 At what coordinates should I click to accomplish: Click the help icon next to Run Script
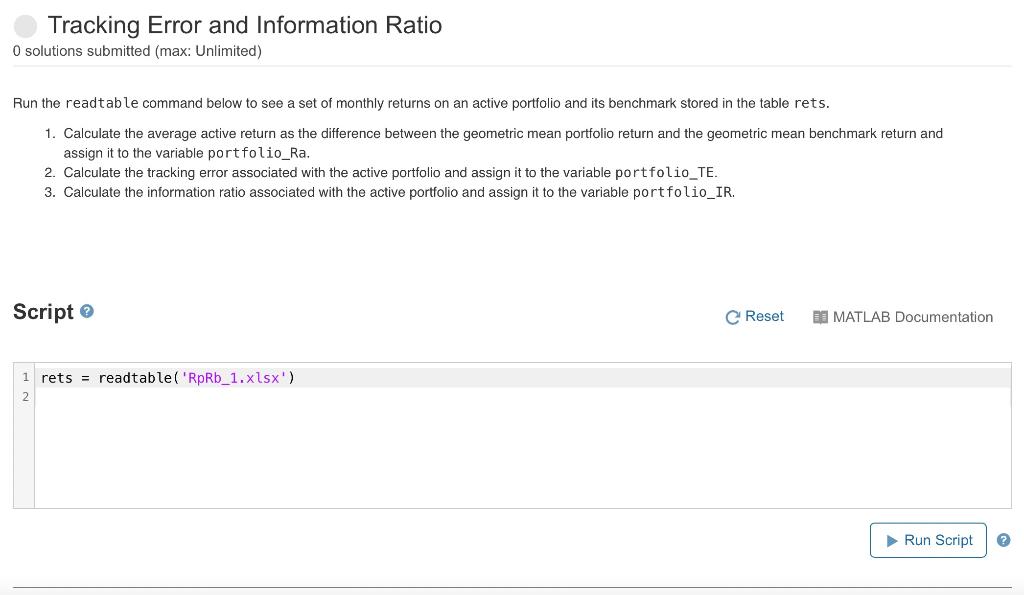point(1003,539)
